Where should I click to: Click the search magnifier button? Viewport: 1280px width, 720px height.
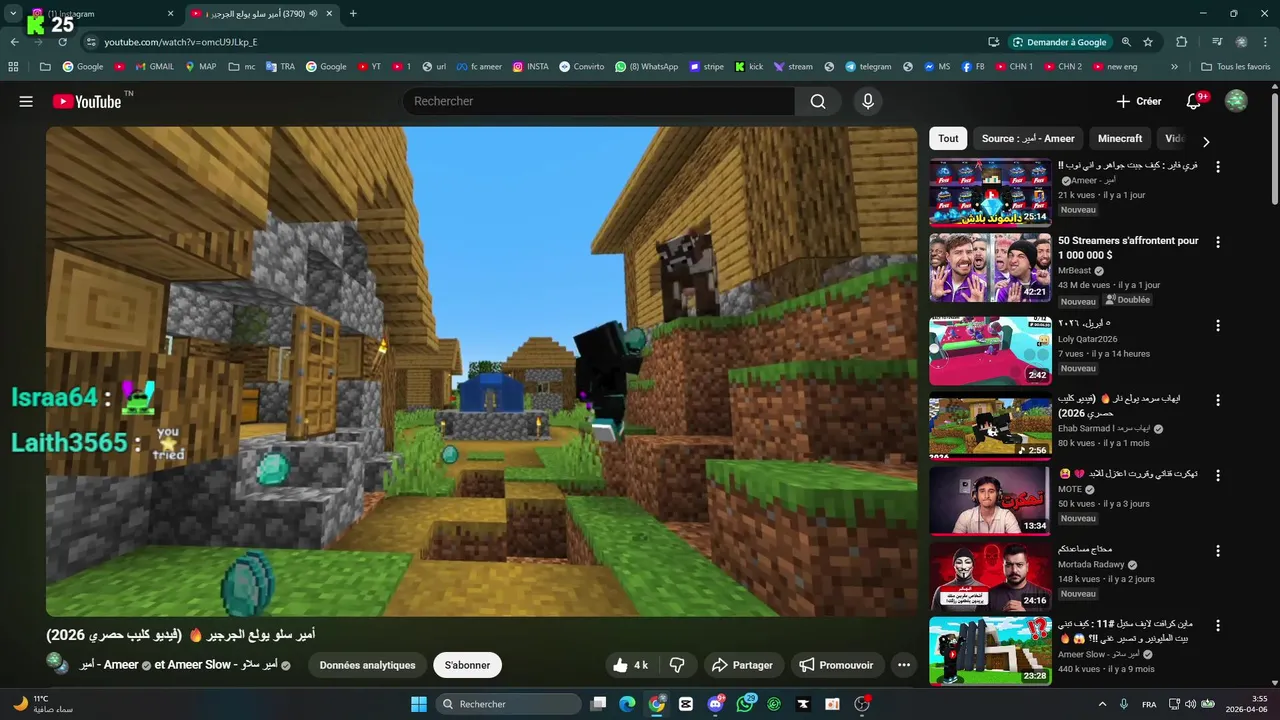(x=818, y=101)
